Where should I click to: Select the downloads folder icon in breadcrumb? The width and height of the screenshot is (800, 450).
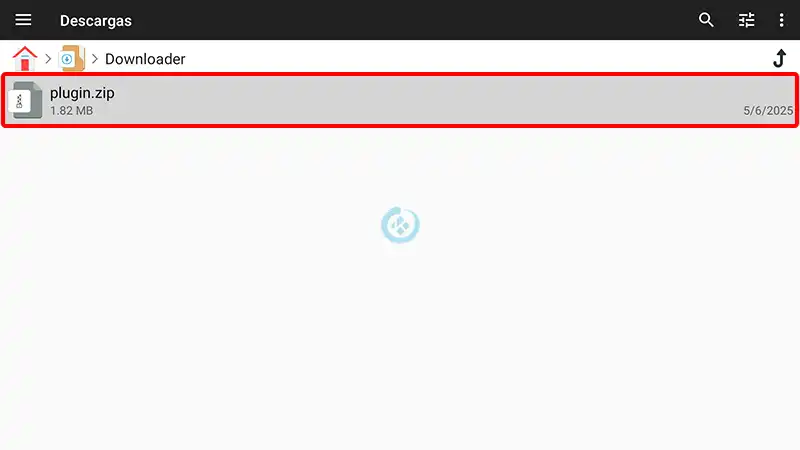tap(71, 58)
